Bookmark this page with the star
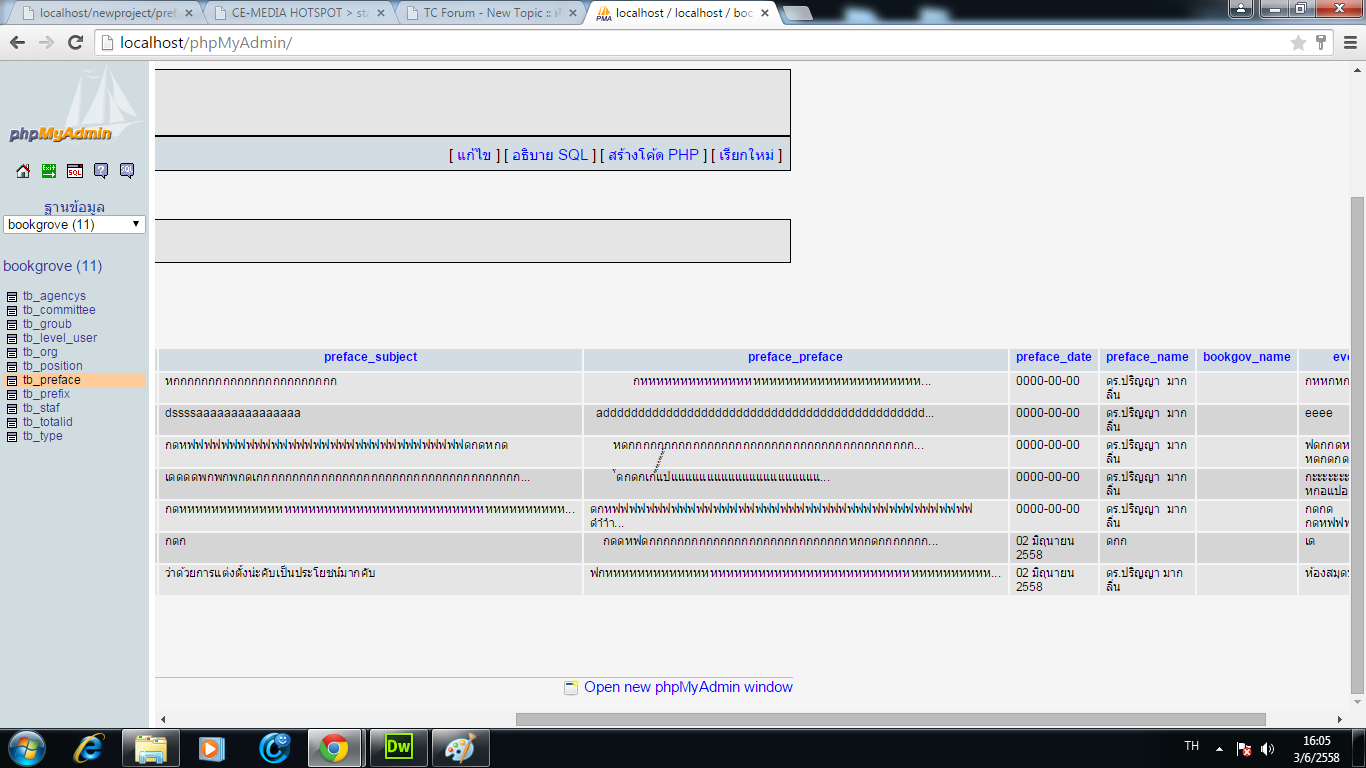Screen dimensions: 1366x768 1298,42
